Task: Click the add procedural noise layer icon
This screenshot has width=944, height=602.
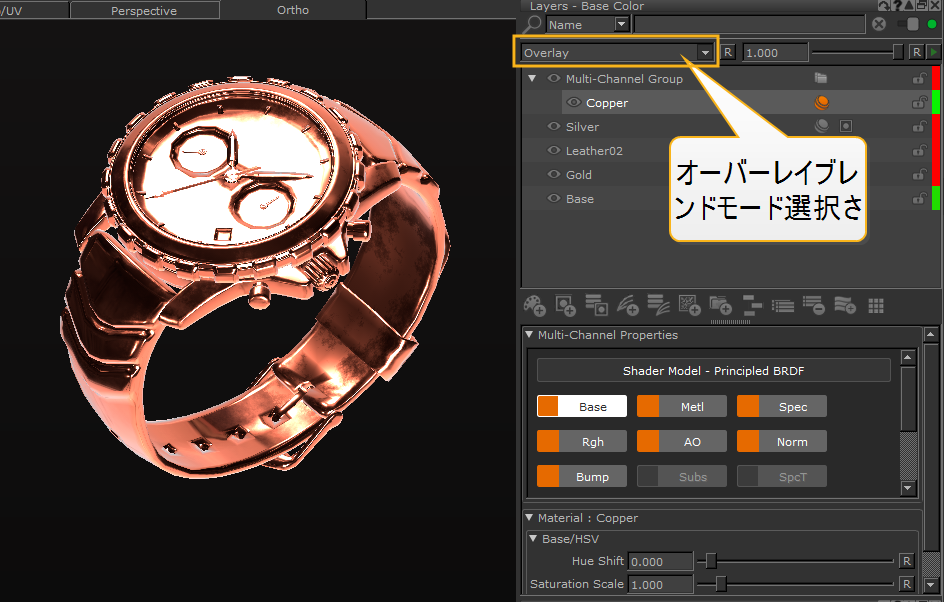Action: click(x=689, y=305)
